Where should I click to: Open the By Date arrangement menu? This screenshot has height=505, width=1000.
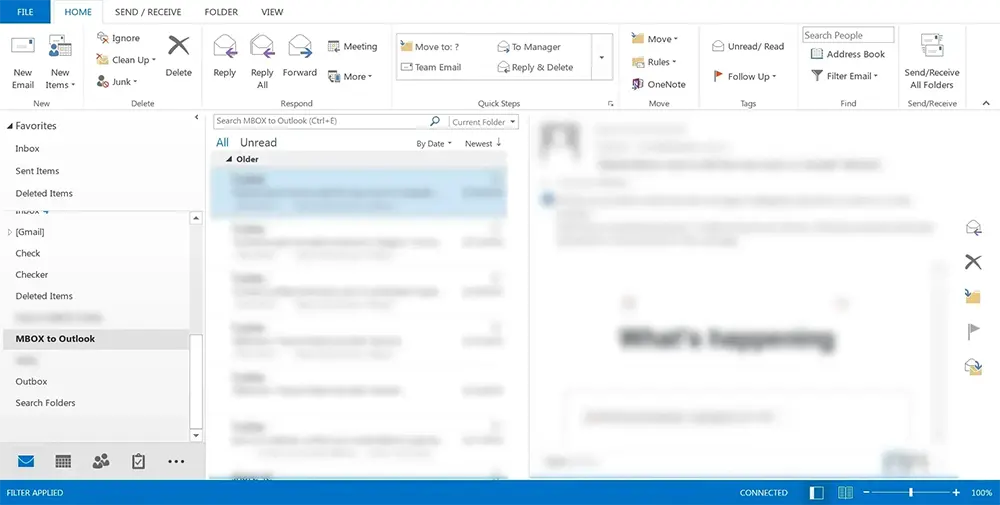pos(434,143)
